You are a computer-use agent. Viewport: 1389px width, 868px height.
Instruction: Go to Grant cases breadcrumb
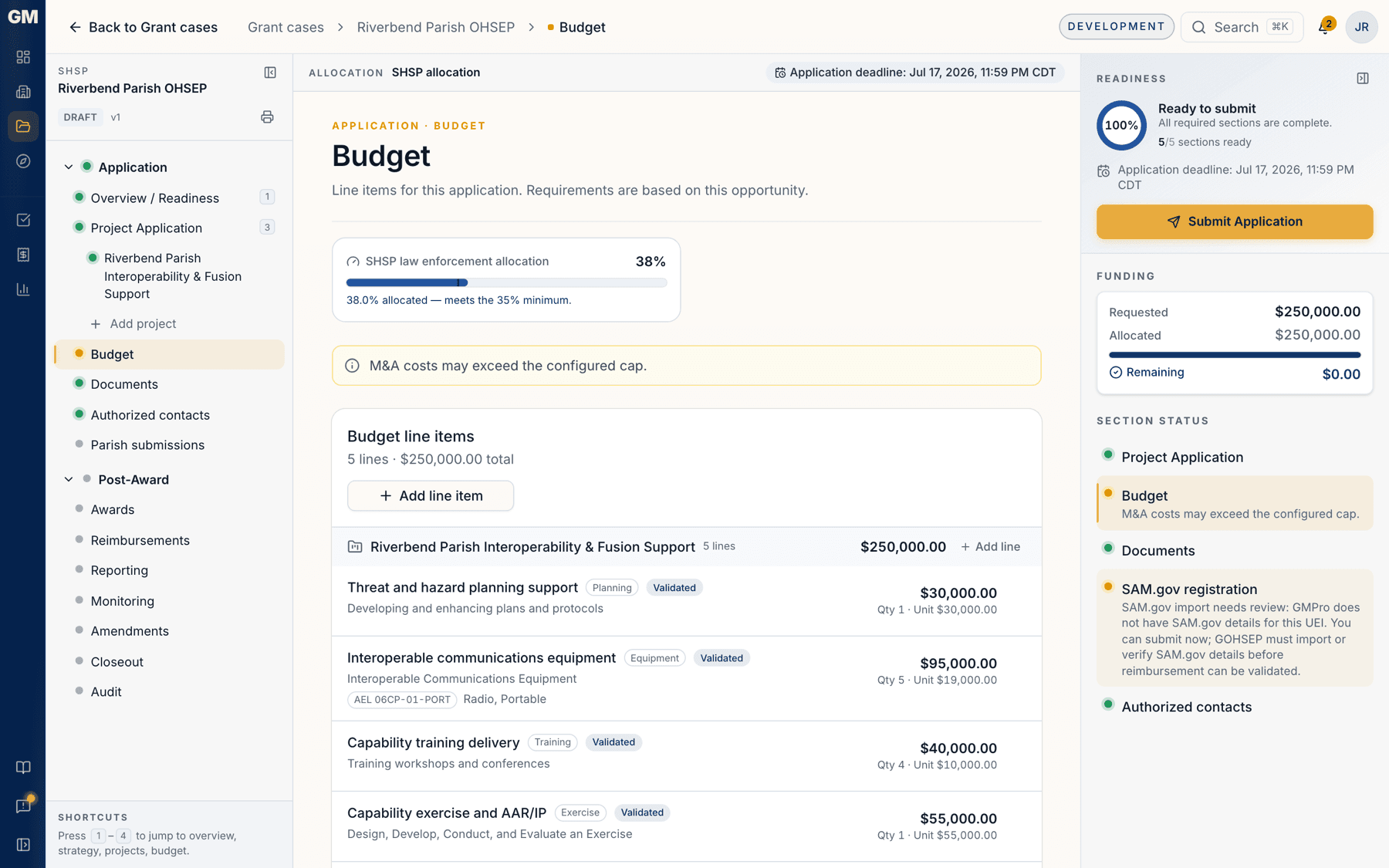tap(286, 27)
